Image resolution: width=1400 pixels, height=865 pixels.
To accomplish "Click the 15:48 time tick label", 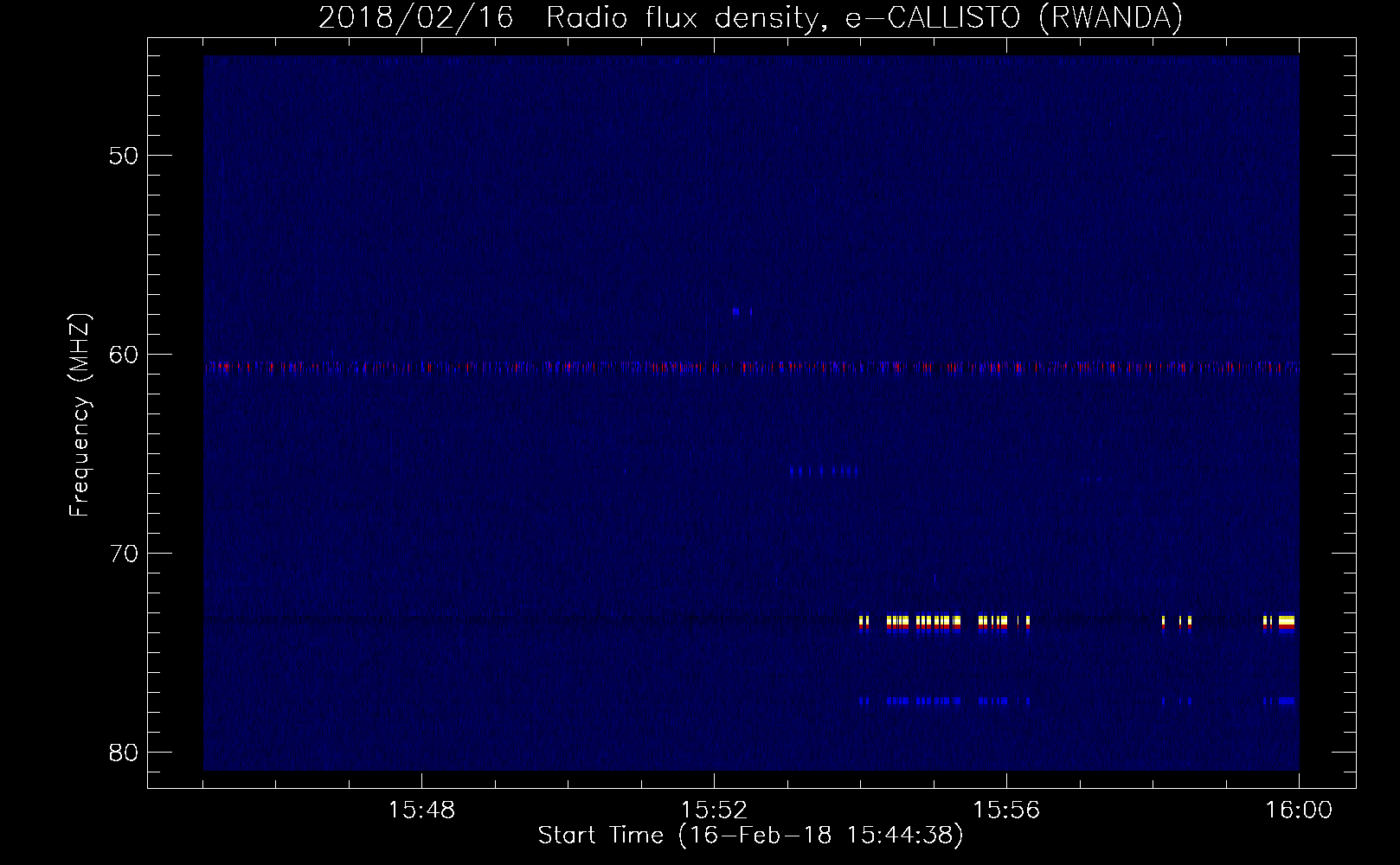I will tap(421, 811).
